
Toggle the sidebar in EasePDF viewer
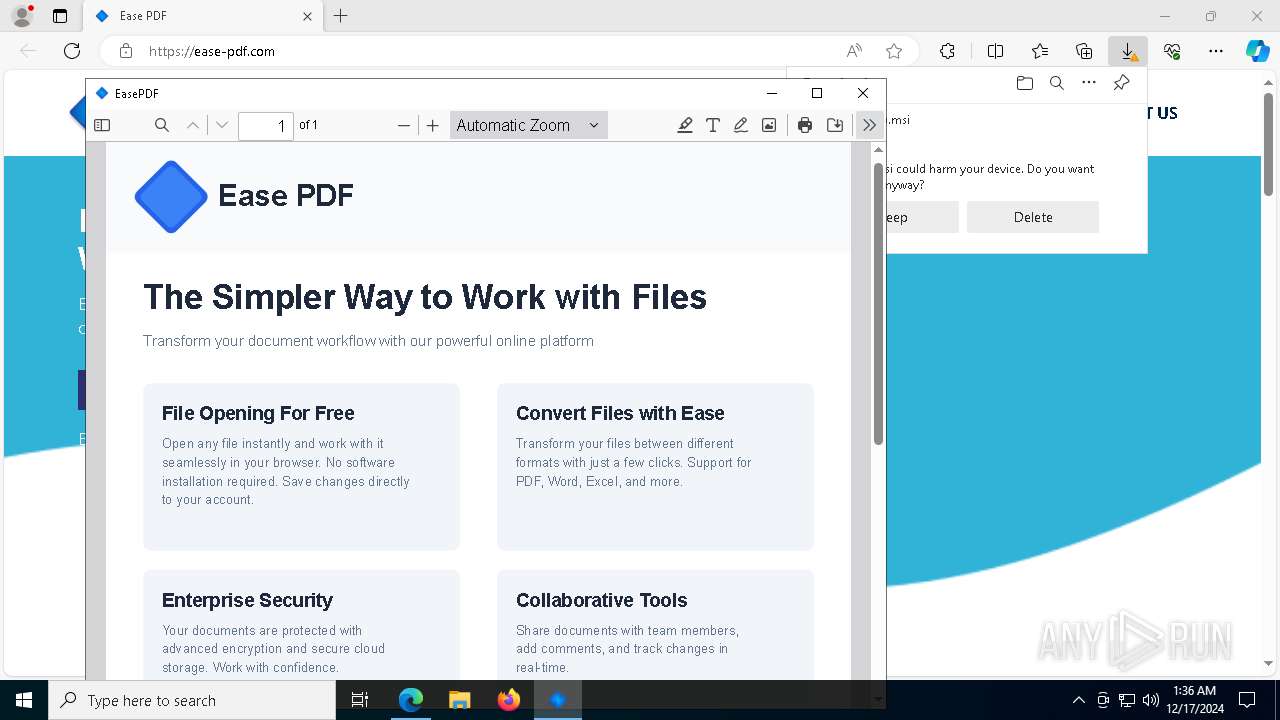coord(102,125)
